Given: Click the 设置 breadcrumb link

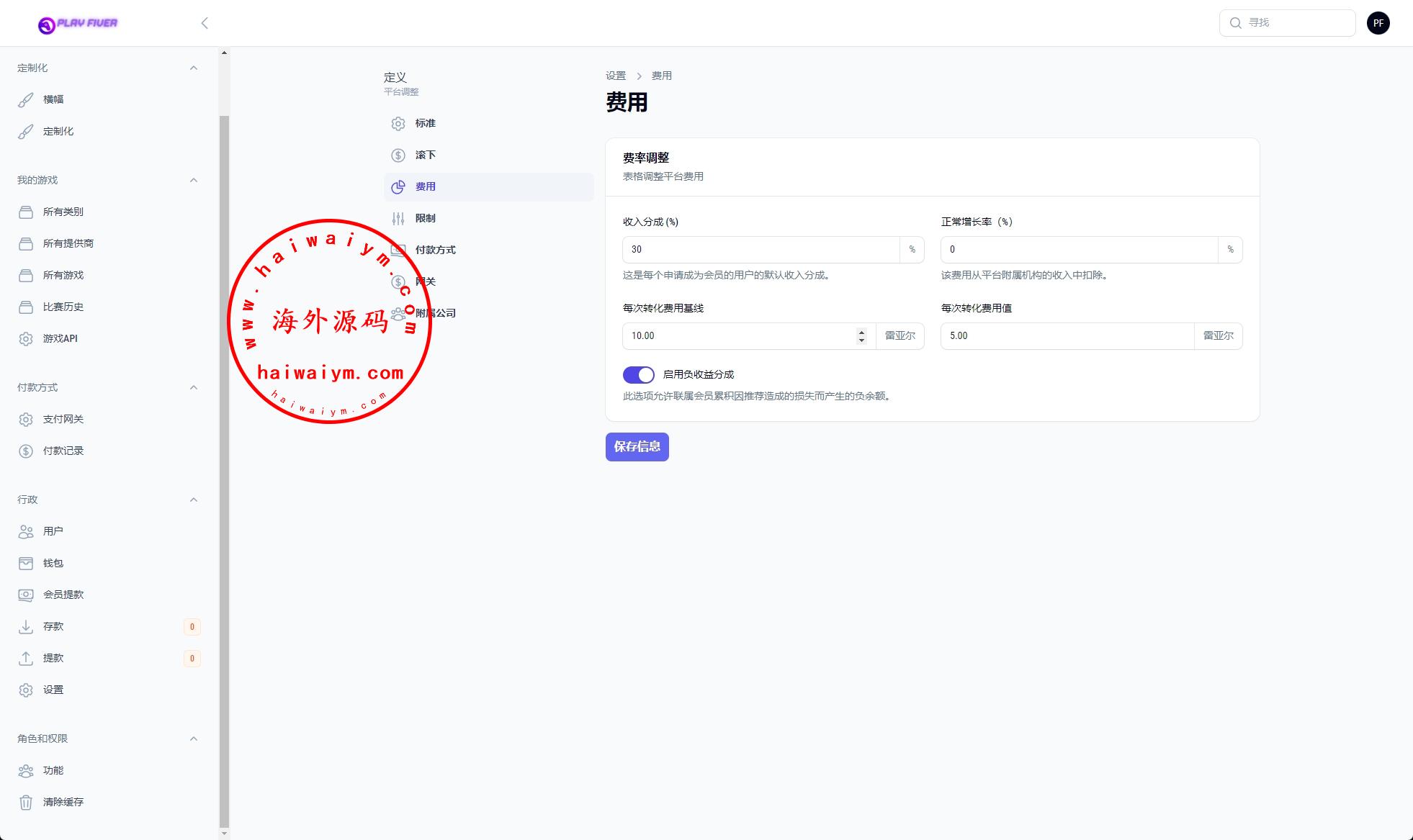Looking at the screenshot, I should (616, 76).
